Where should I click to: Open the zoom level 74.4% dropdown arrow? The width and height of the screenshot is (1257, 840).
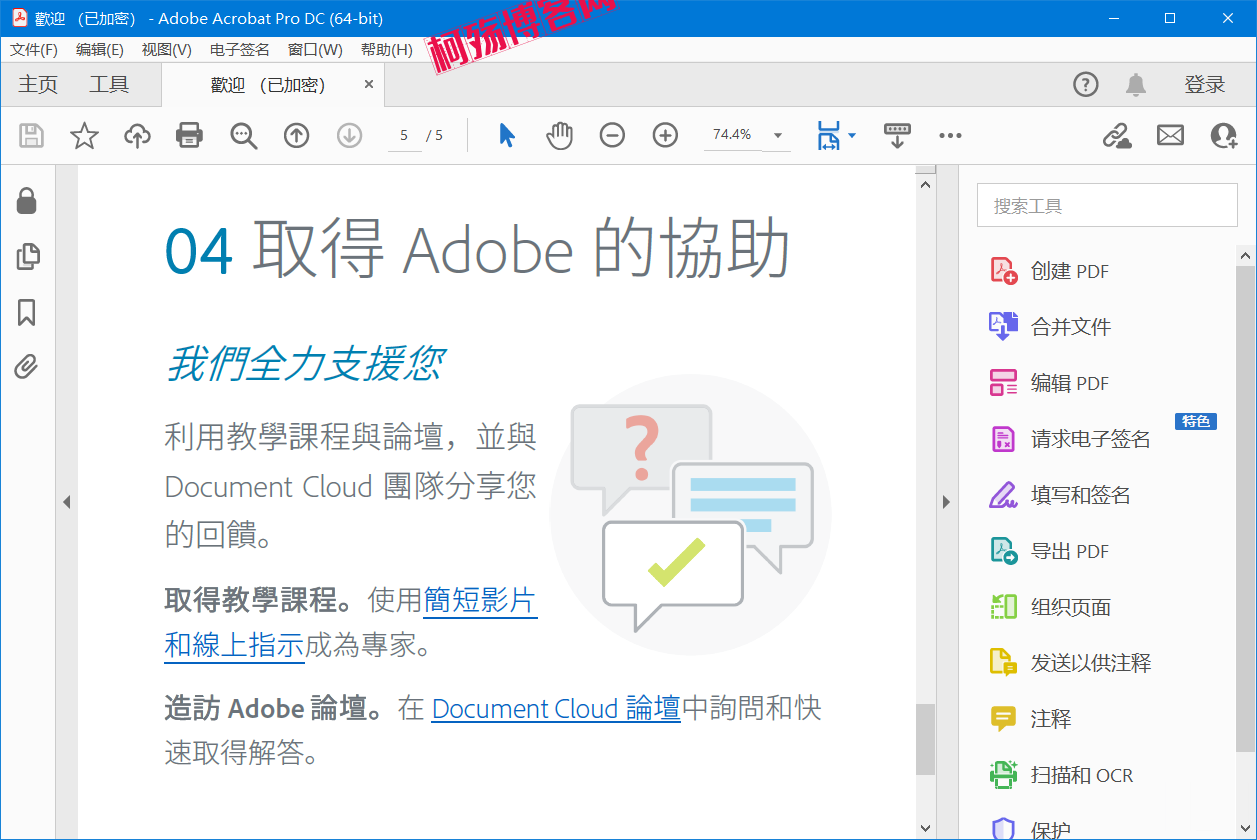pos(778,135)
